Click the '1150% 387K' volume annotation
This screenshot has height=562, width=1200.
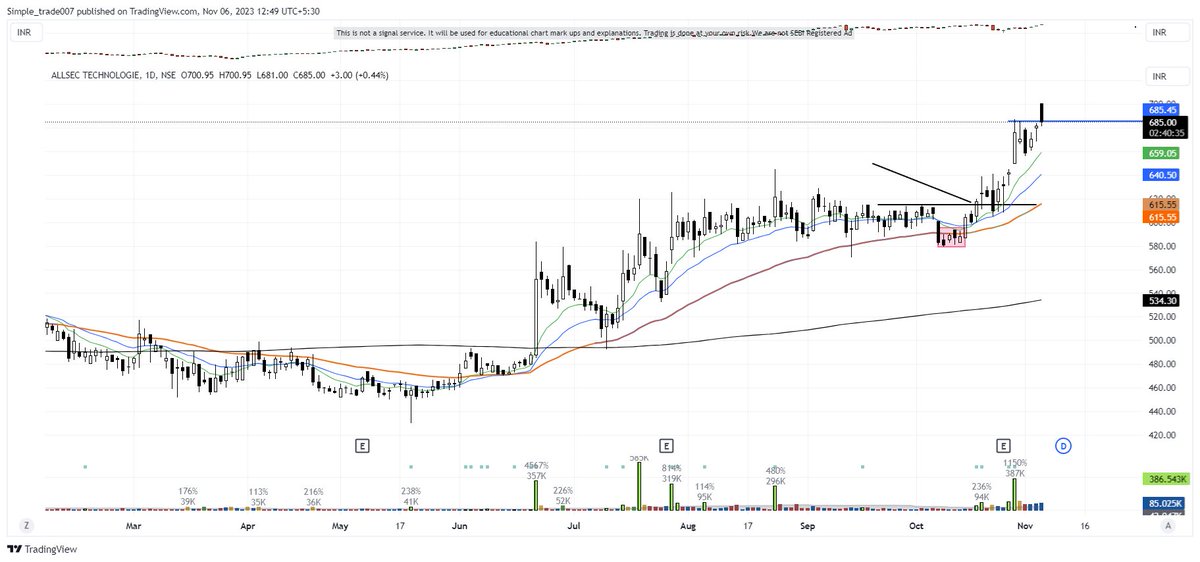(1015, 468)
